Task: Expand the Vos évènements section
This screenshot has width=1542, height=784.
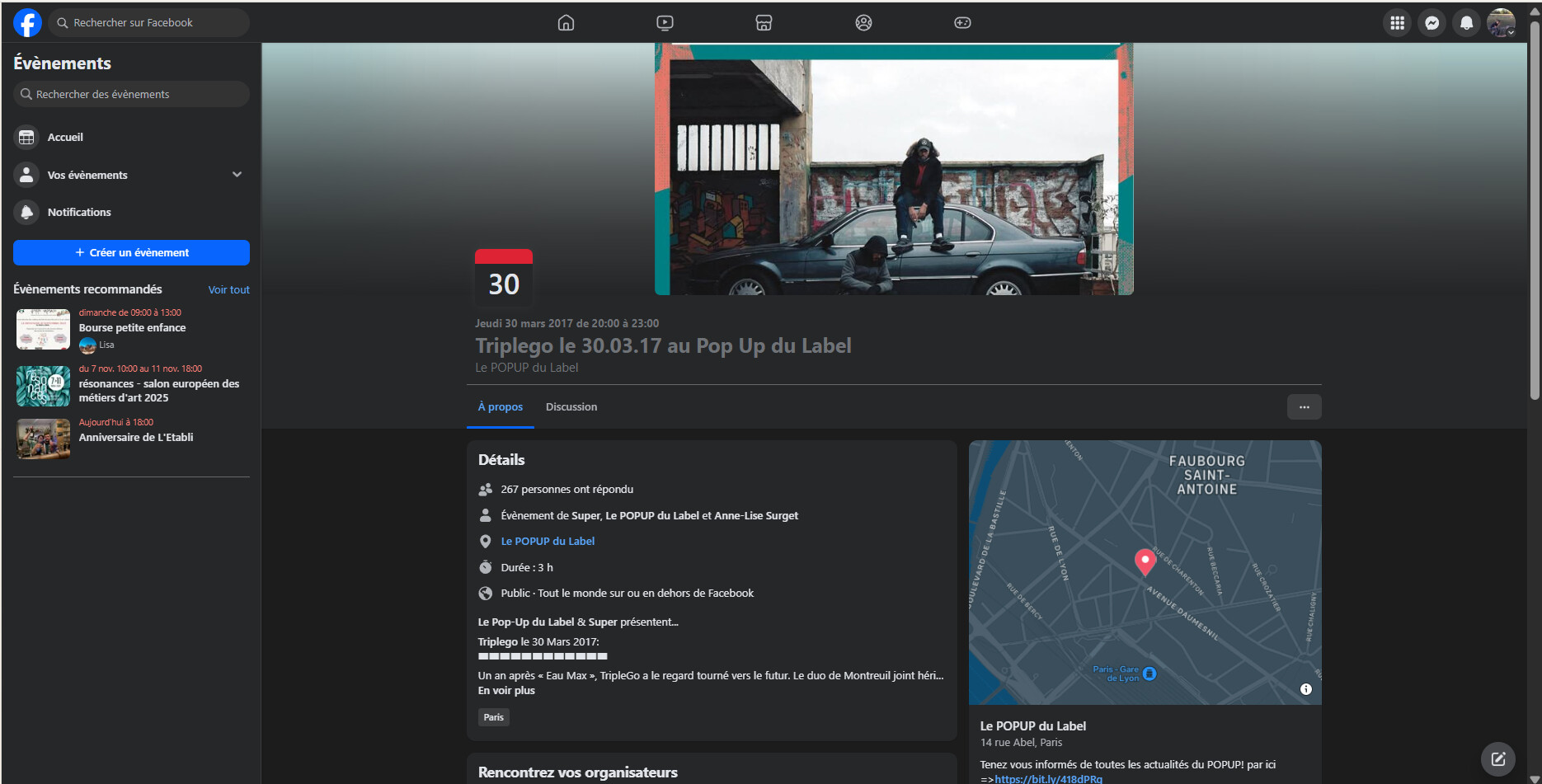Action: tap(237, 175)
